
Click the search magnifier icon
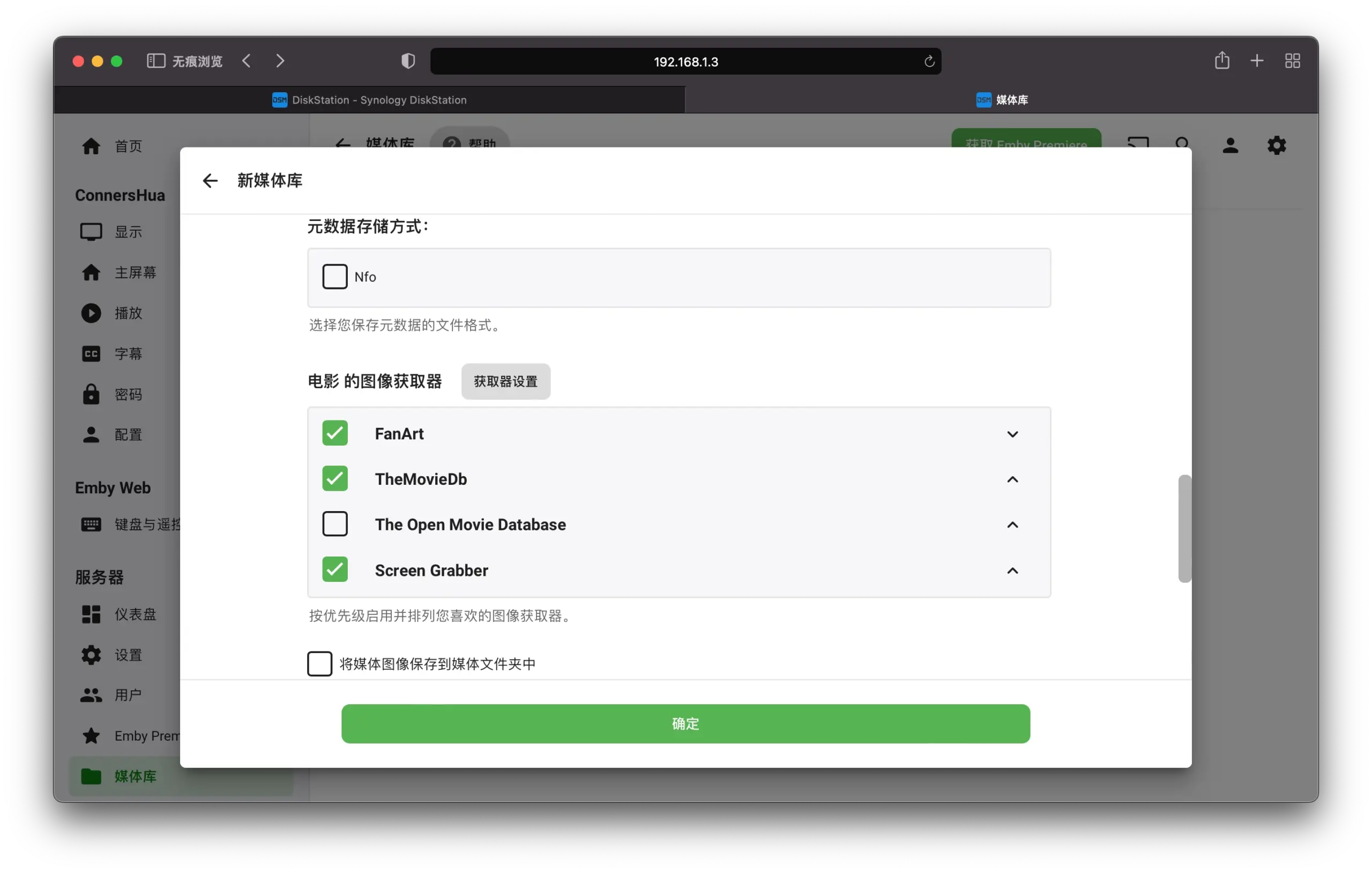pyautogui.click(x=1182, y=142)
